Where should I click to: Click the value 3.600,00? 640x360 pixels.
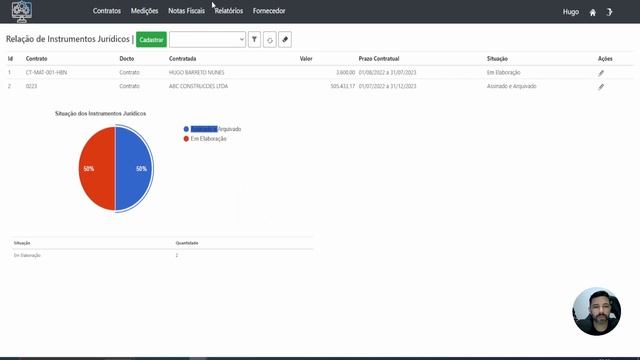point(345,73)
